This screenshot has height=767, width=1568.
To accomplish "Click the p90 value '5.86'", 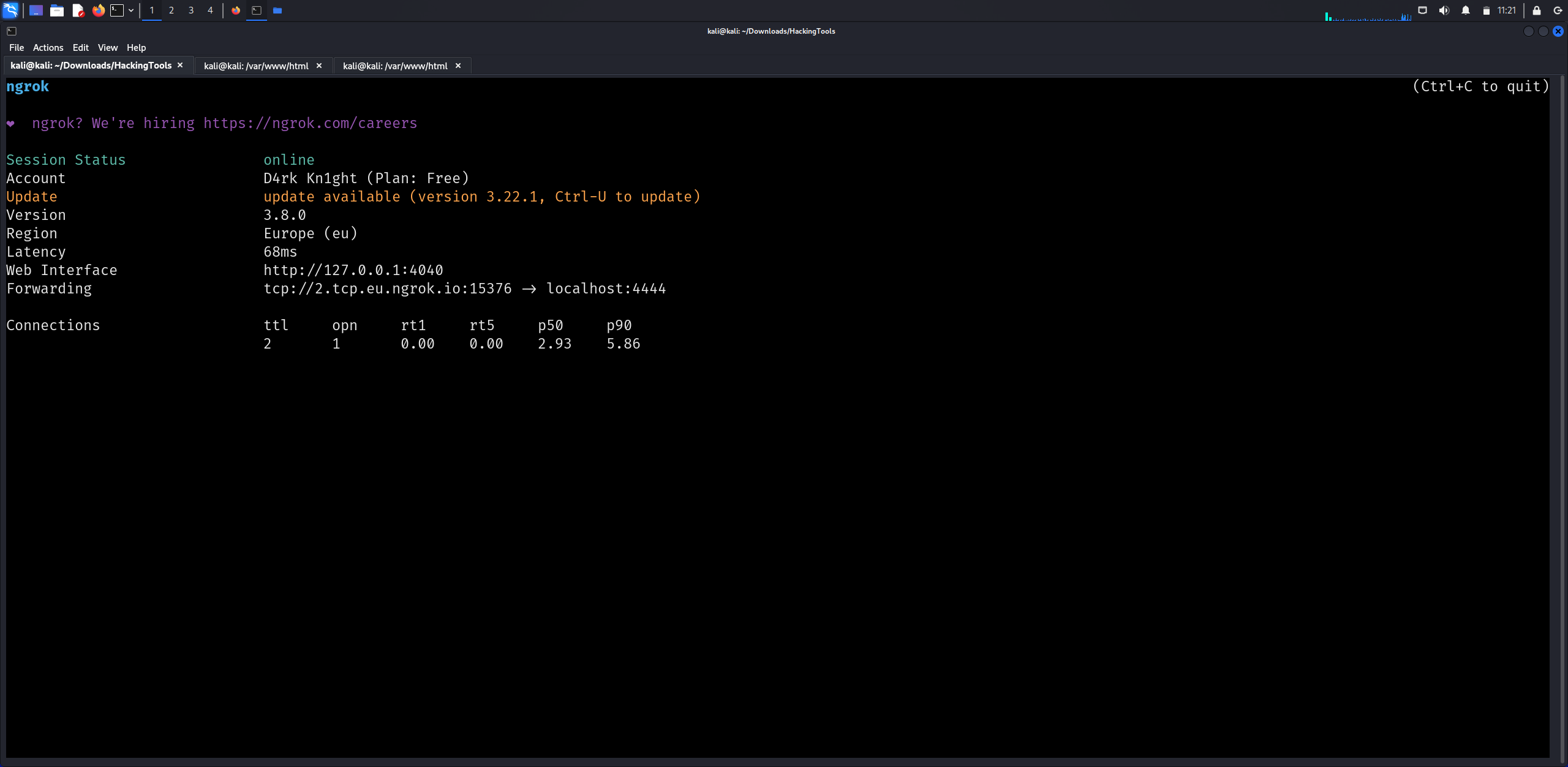I will pyautogui.click(x=624, y=344).
